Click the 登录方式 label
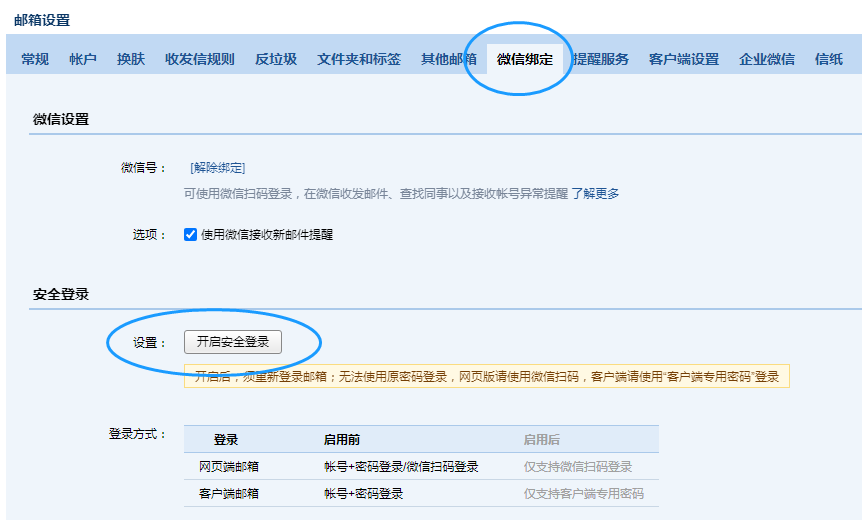Viewport: 862px width, 520px height. (137, 434)
